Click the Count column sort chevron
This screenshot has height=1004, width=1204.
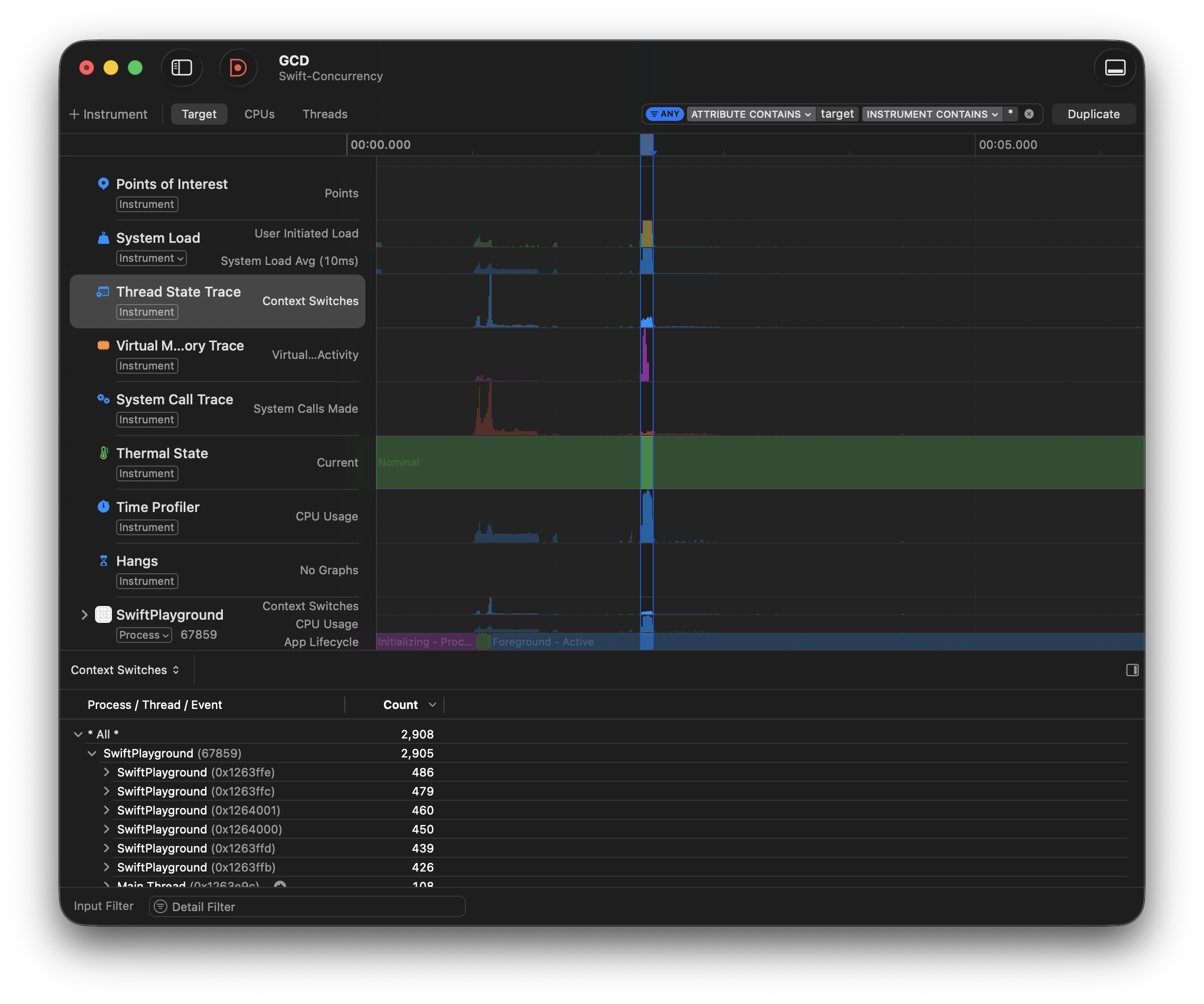[x=432, y=705]
